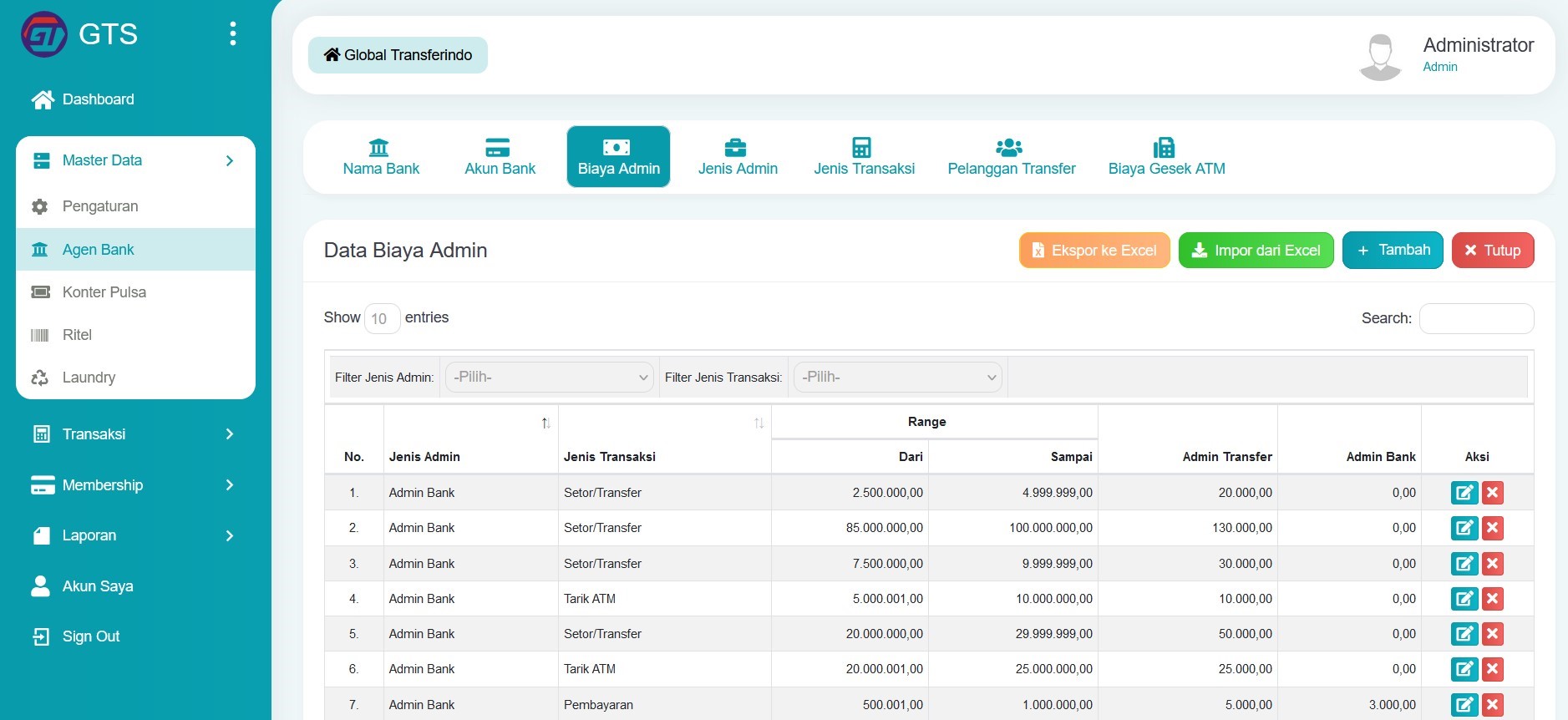Open Ritel menu item
1568x720 pixels.
click(135, 334)
